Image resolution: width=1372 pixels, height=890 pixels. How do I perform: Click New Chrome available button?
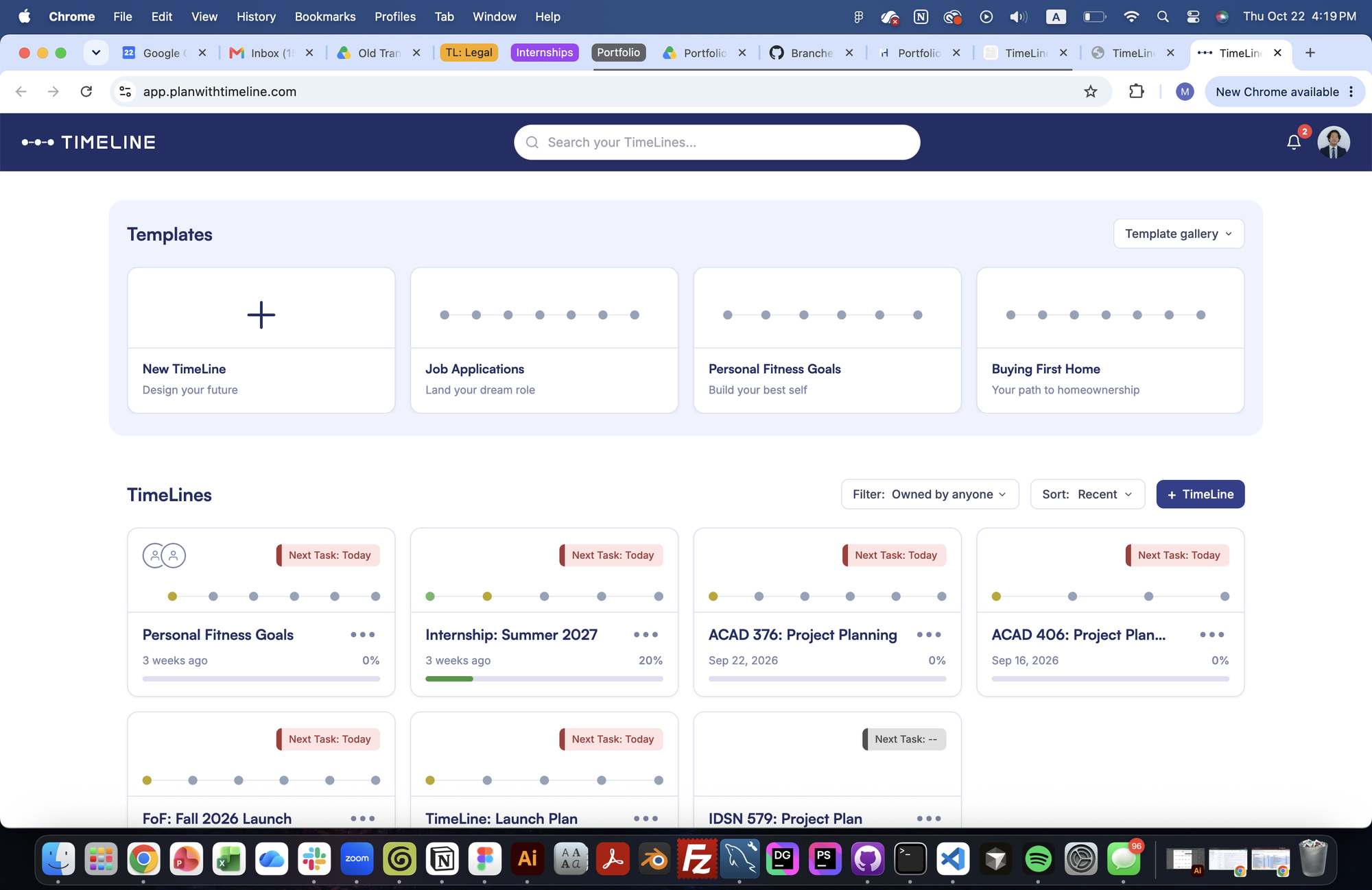1277,92
